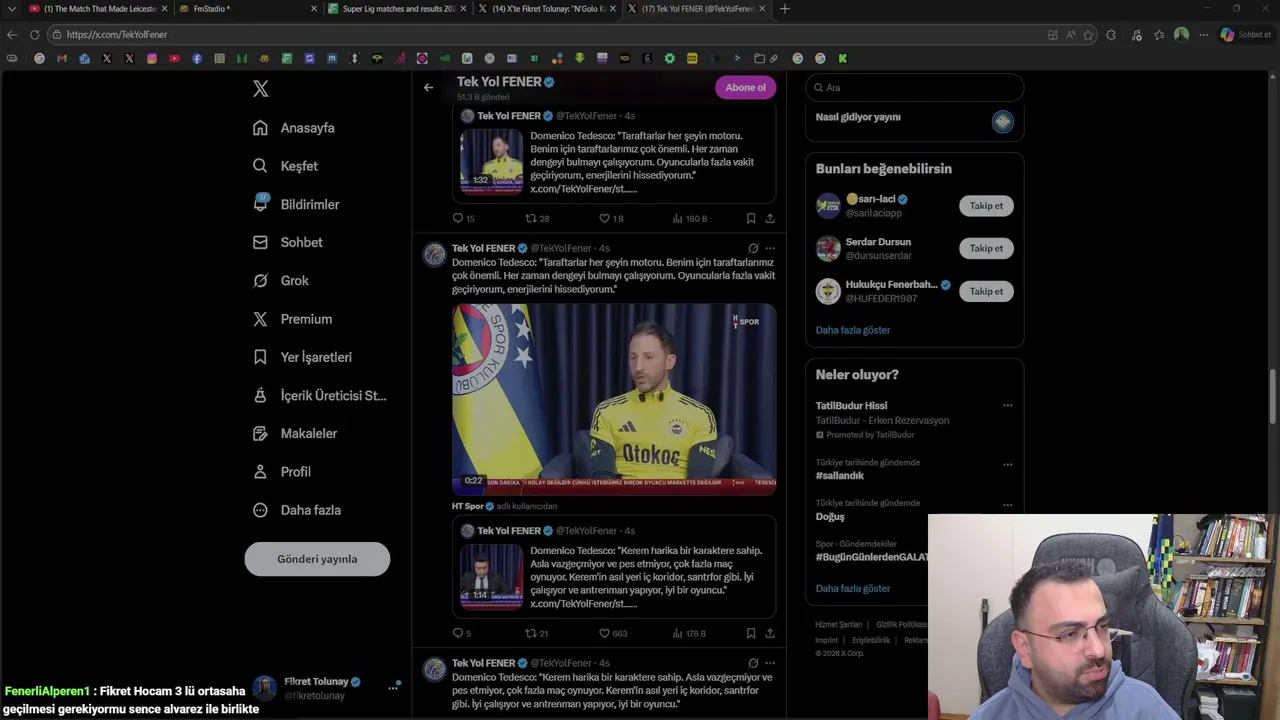The image size is (1280, 720).
Task: Repost the tweet showing 28 reposts
Action: (x=537, y=218)
